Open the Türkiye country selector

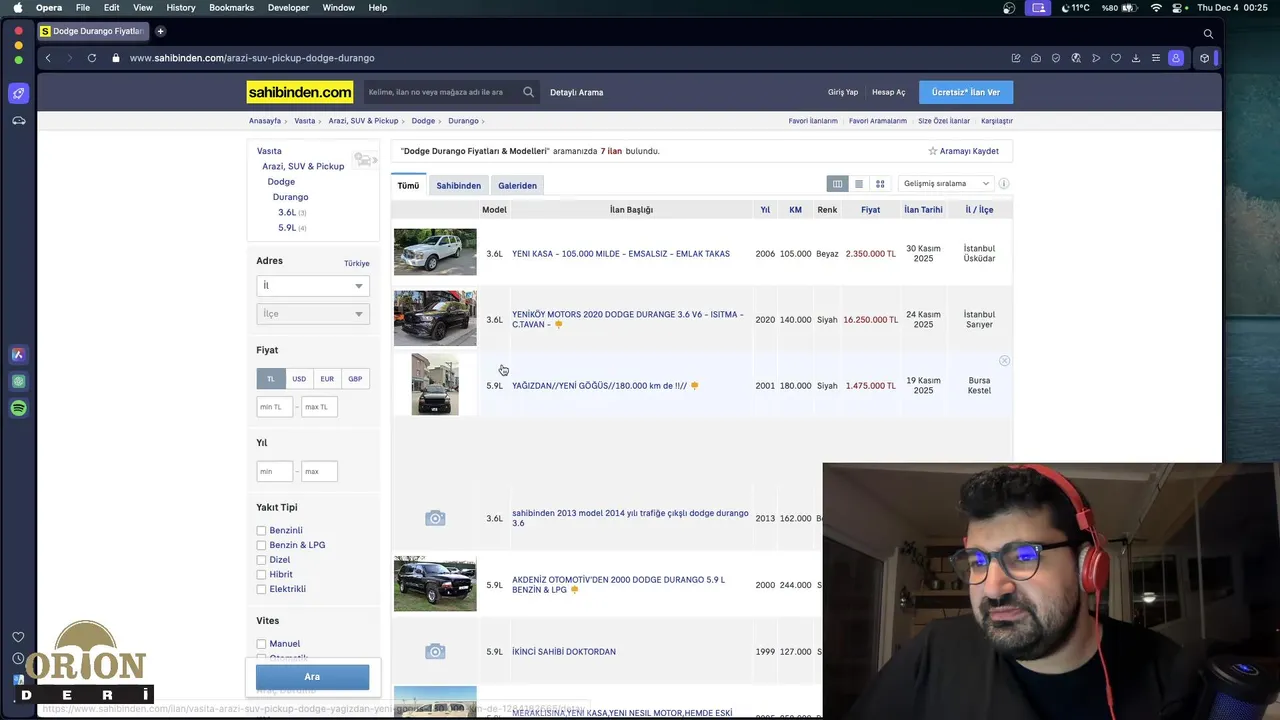point(357,263)
